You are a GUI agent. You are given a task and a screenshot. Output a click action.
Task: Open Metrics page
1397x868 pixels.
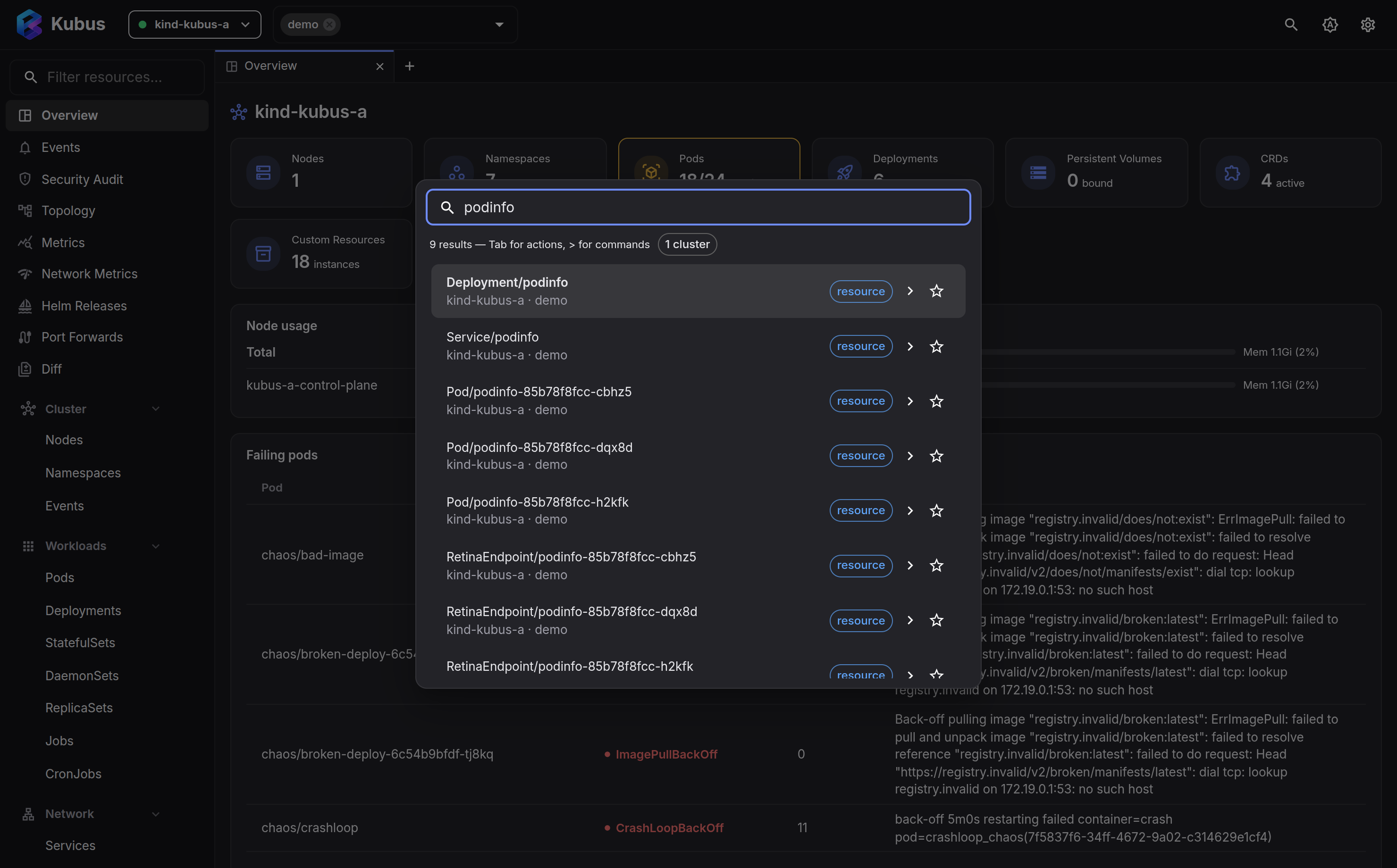(x=108, y=242)
